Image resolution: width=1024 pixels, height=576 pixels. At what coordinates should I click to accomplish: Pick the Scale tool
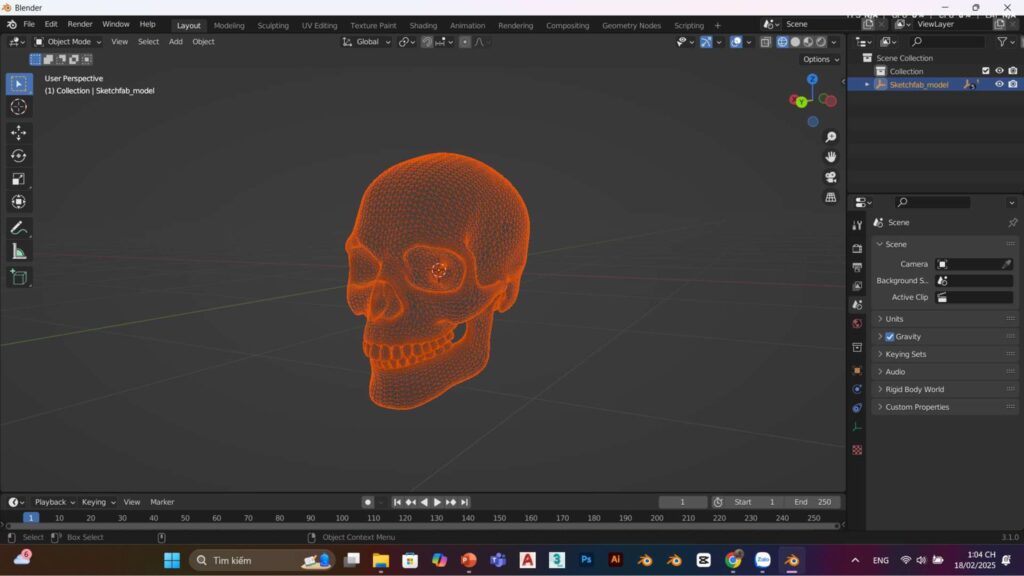[18, 179]
